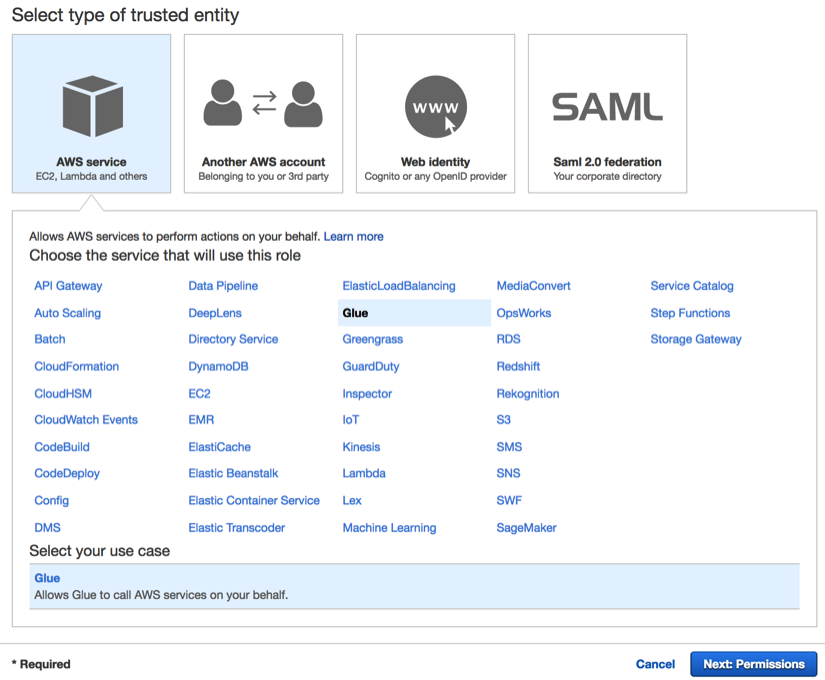This screenshot has height=680, width=825.
Task: Choose the Another AWS account people icon
Action: [x=263, y=104]
